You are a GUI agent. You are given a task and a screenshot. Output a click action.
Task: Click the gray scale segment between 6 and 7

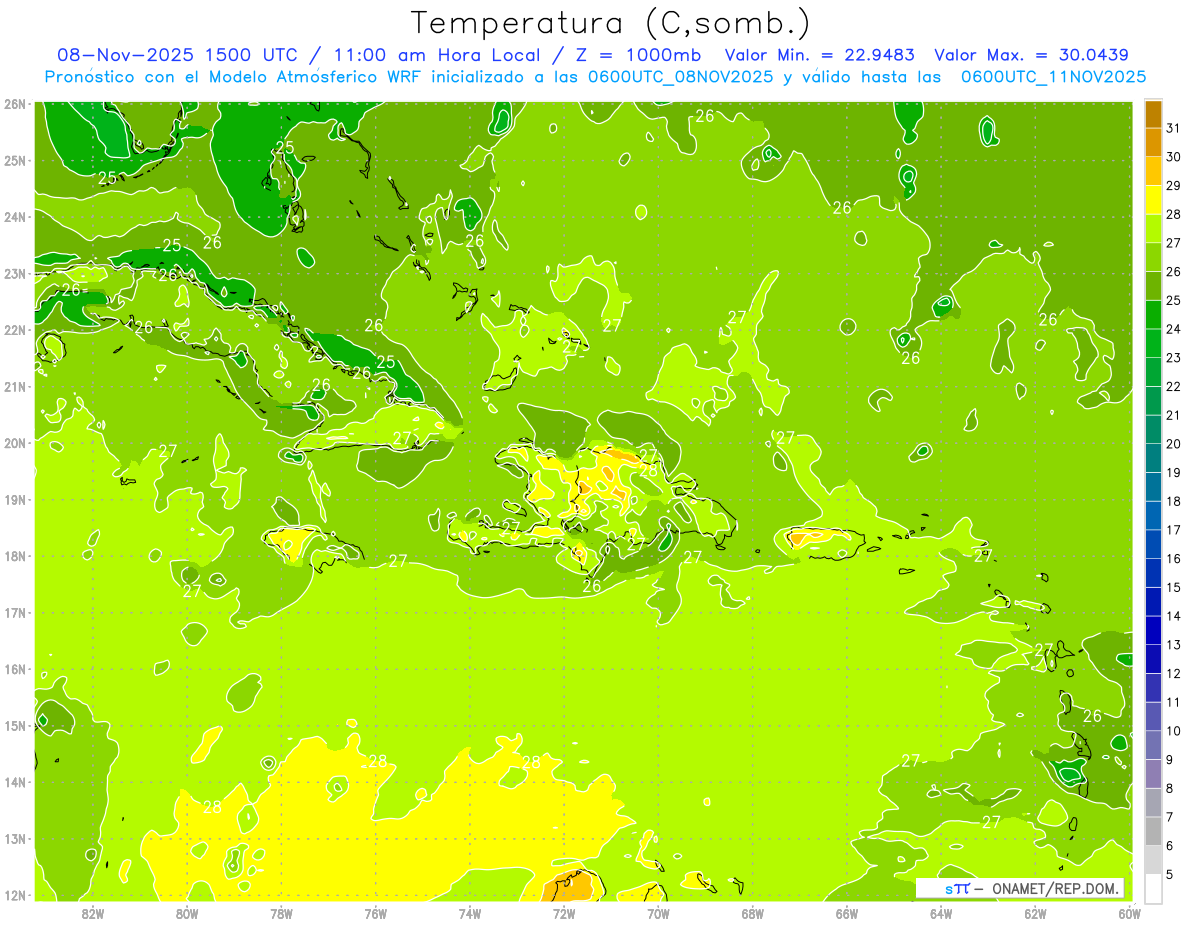(1153, 831)
